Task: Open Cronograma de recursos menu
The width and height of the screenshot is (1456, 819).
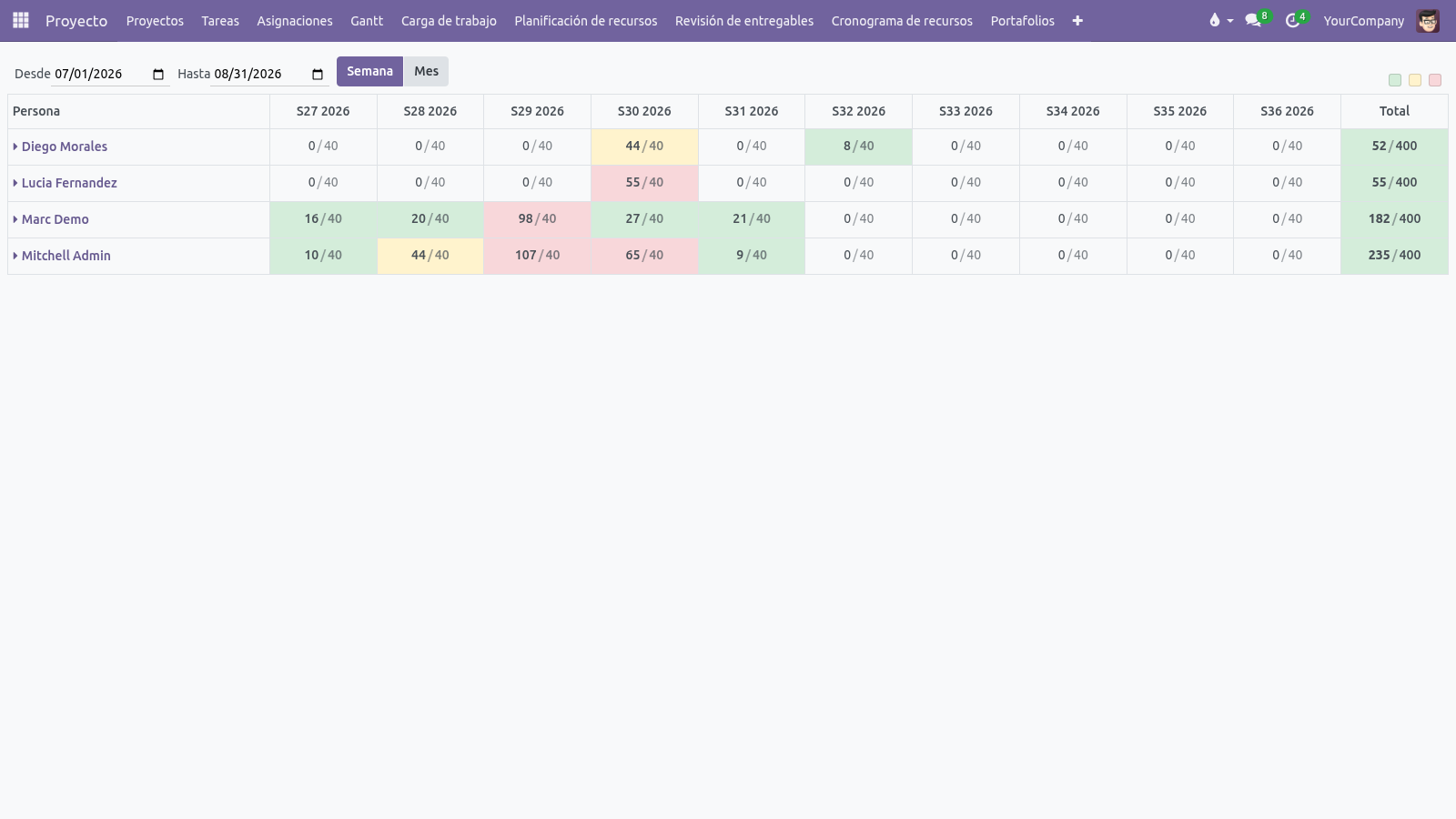Action: (902, 20)
